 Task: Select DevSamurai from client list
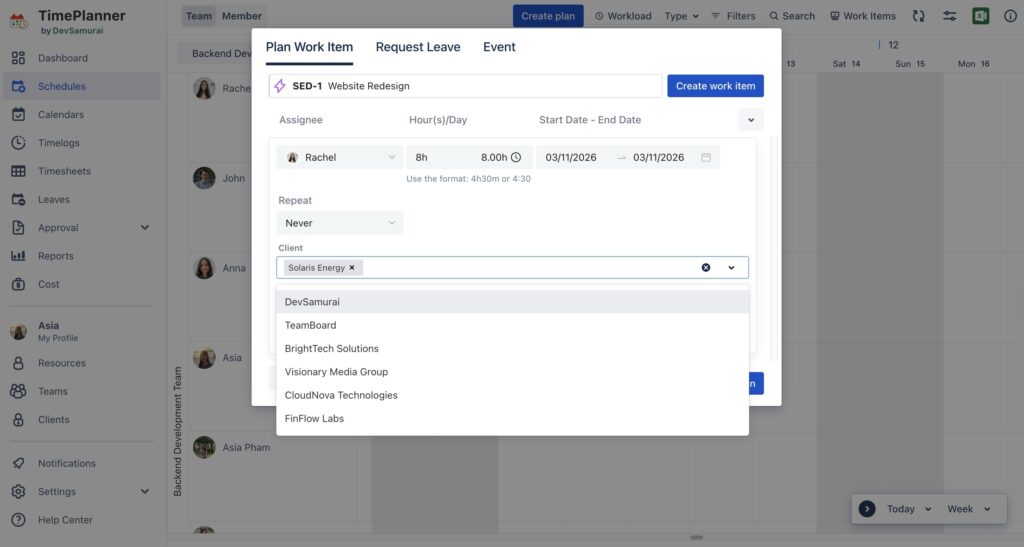[513, 302]
